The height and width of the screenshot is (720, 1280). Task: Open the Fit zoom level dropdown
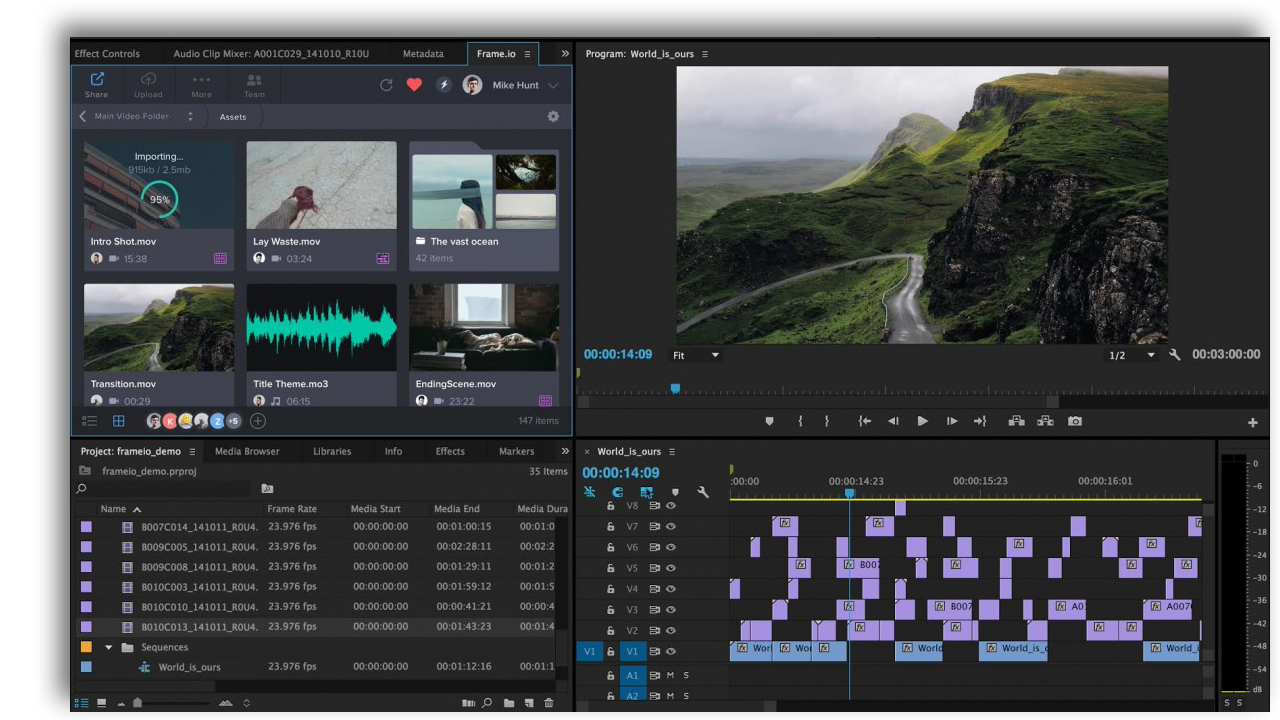click(696, 355)
